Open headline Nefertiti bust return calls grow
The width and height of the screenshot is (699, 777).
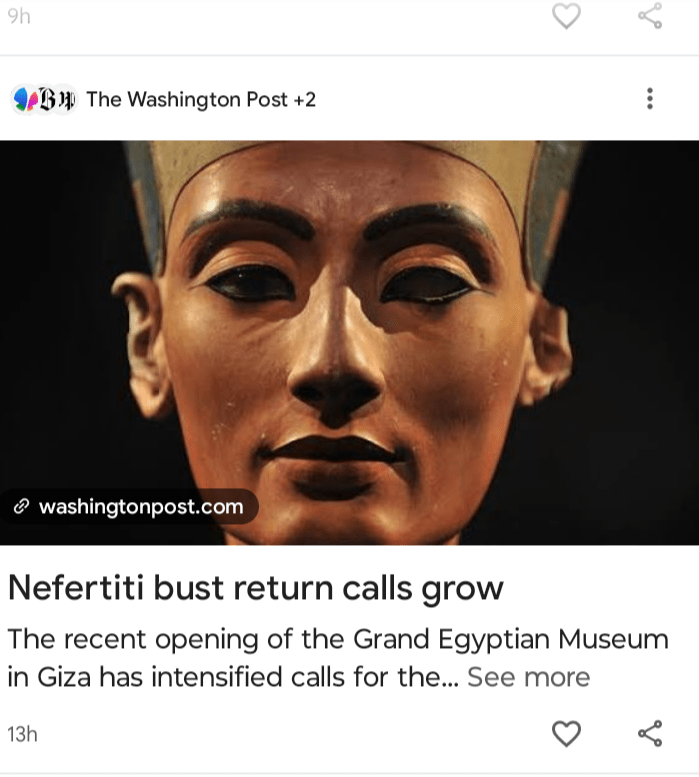coord(256,589)
